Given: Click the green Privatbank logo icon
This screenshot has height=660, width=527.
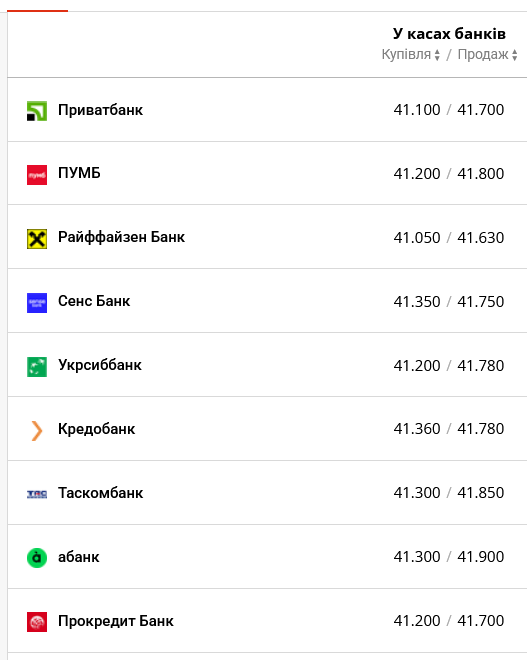Looking at the screenshot, I should (x=37, y=111).
